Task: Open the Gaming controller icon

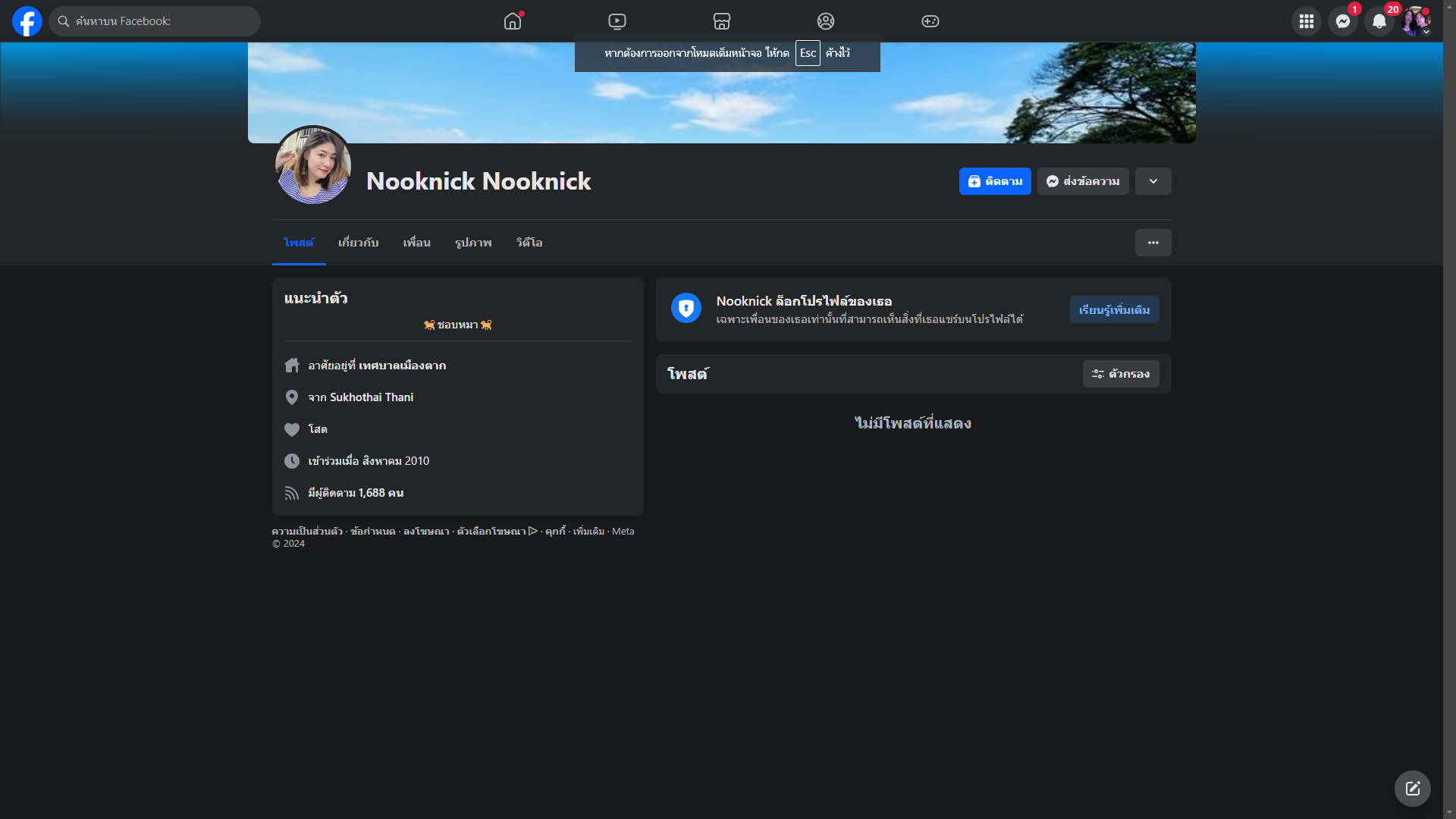Action: click(930, 21)
